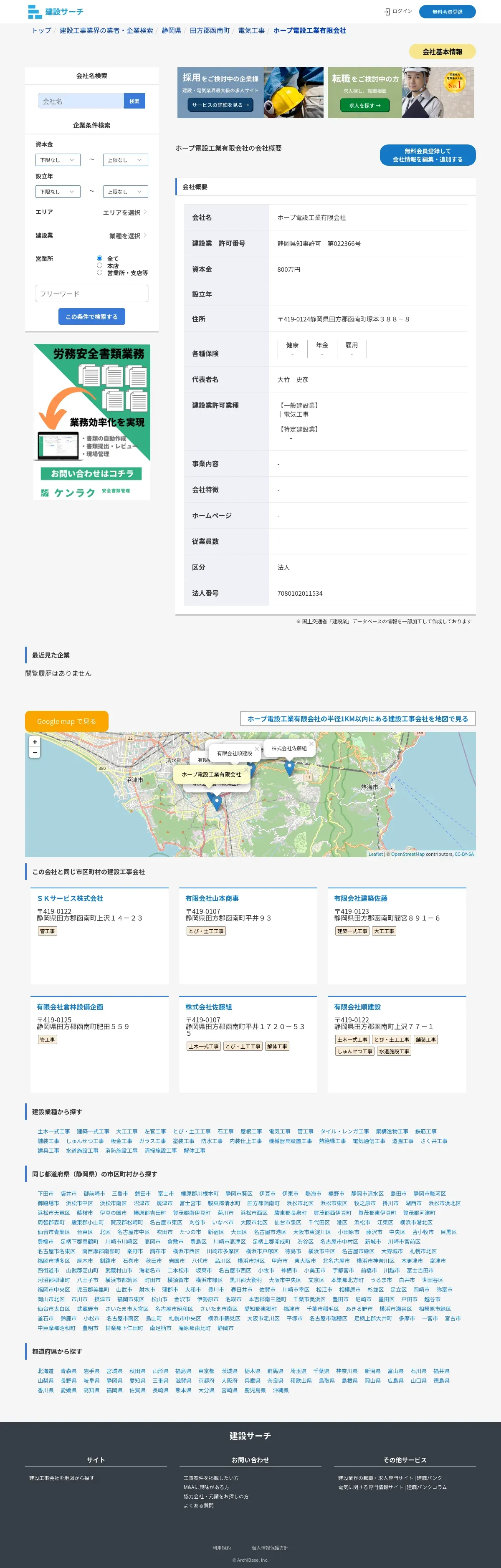501x1568 pixels.
Task: Open the 設立年 lower limit dropdown
Action: [58, 191]
